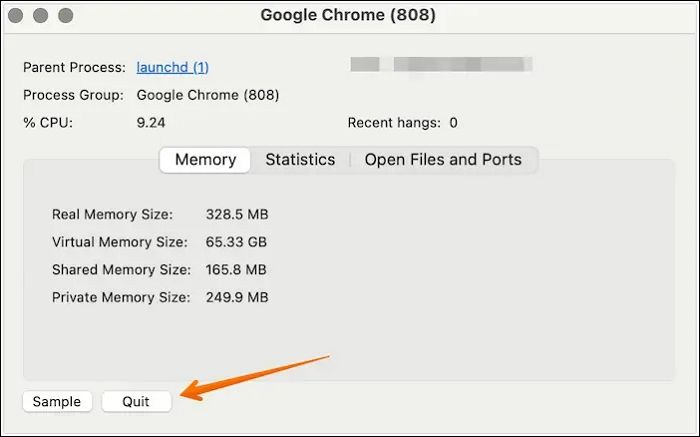Click the blurred user info field

[440, 66]
